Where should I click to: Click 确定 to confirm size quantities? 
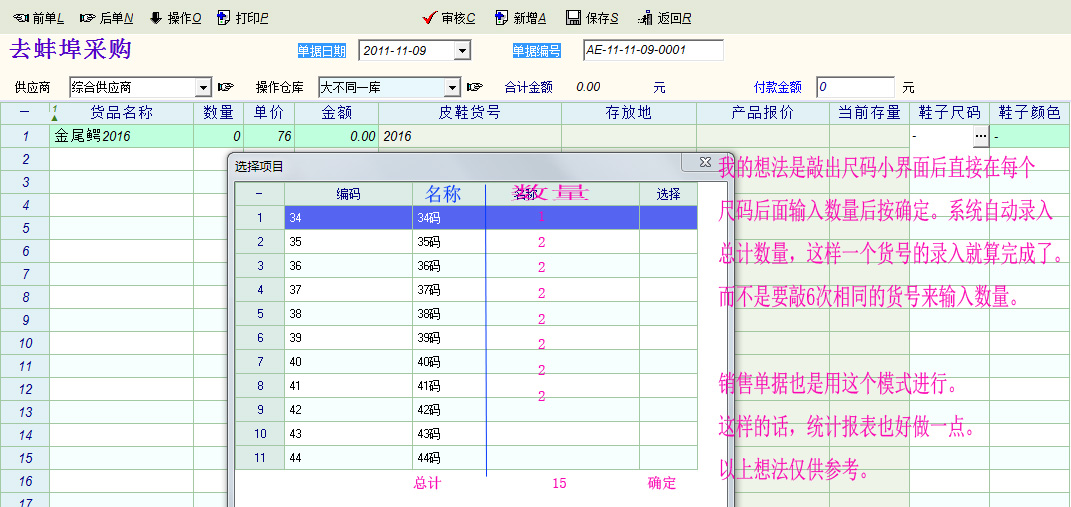(x=662, y=483)
